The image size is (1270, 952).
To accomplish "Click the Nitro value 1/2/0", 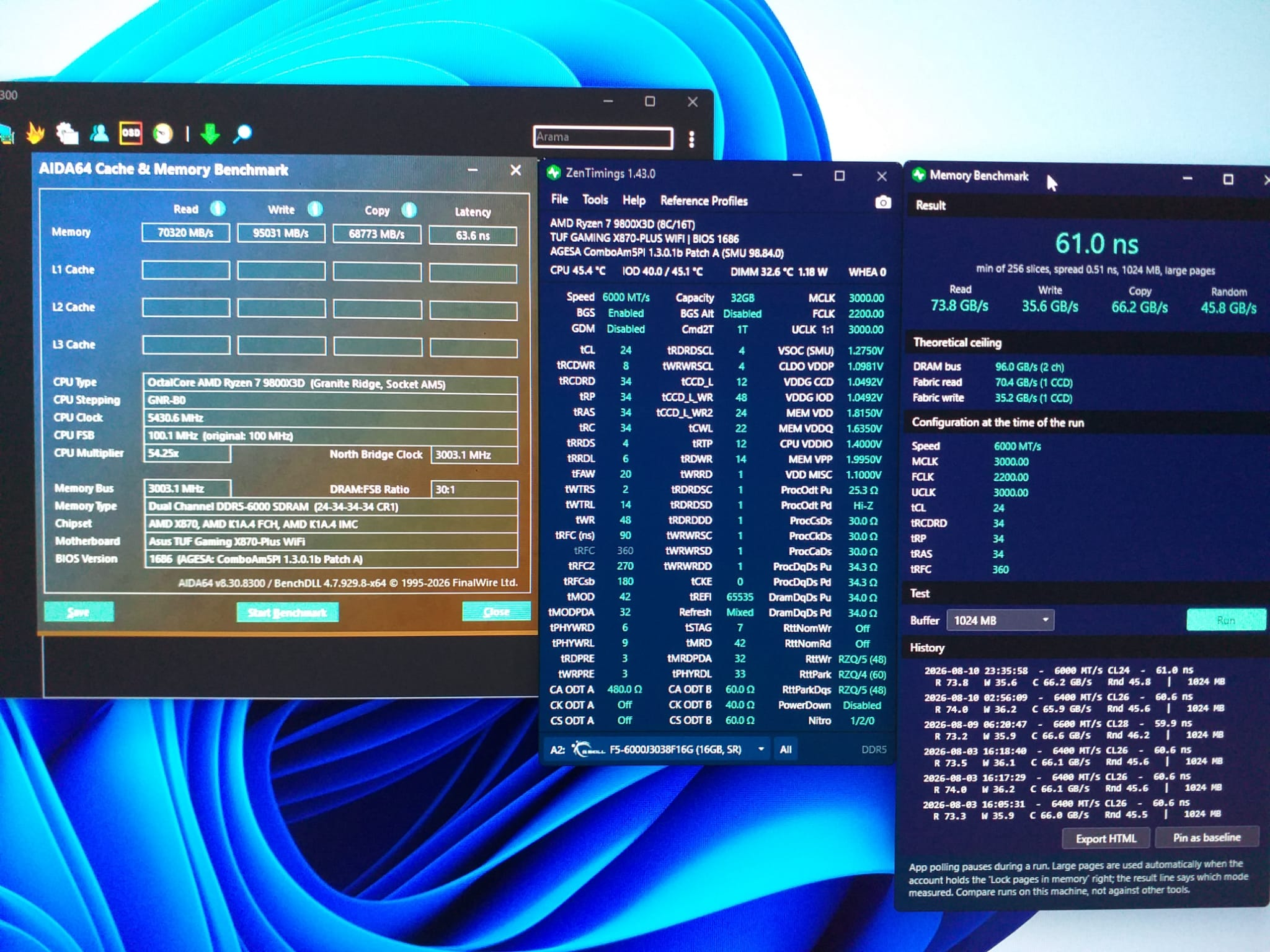I will tap(862, 721).
